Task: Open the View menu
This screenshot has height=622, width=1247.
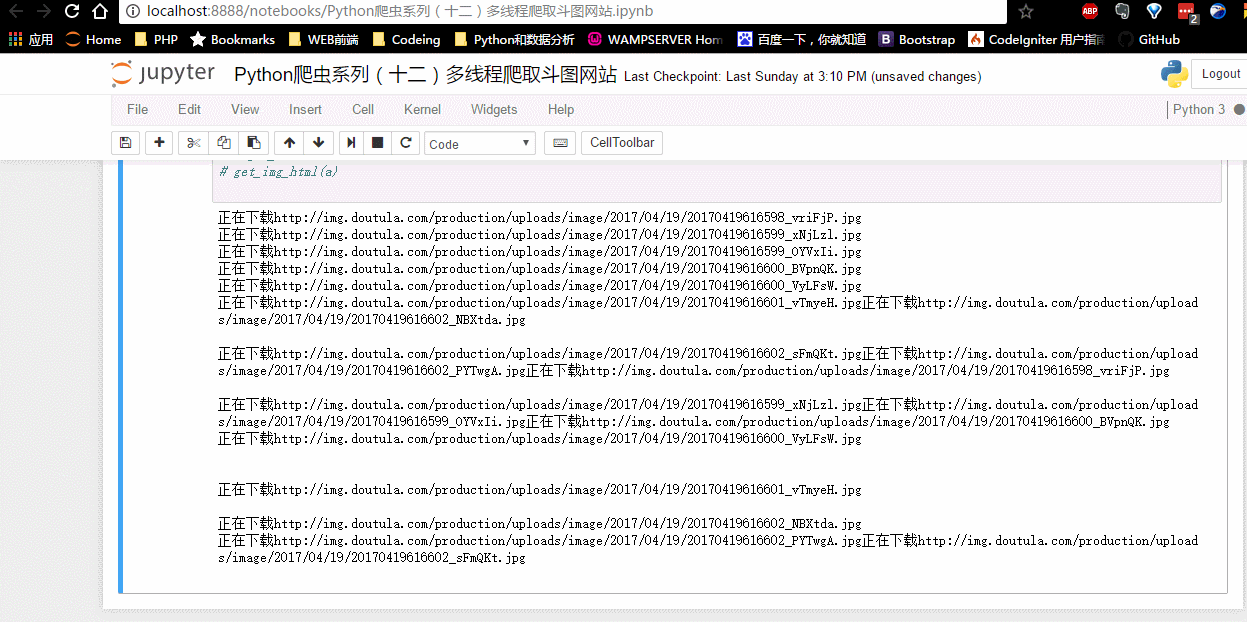Action: (245, 110)
